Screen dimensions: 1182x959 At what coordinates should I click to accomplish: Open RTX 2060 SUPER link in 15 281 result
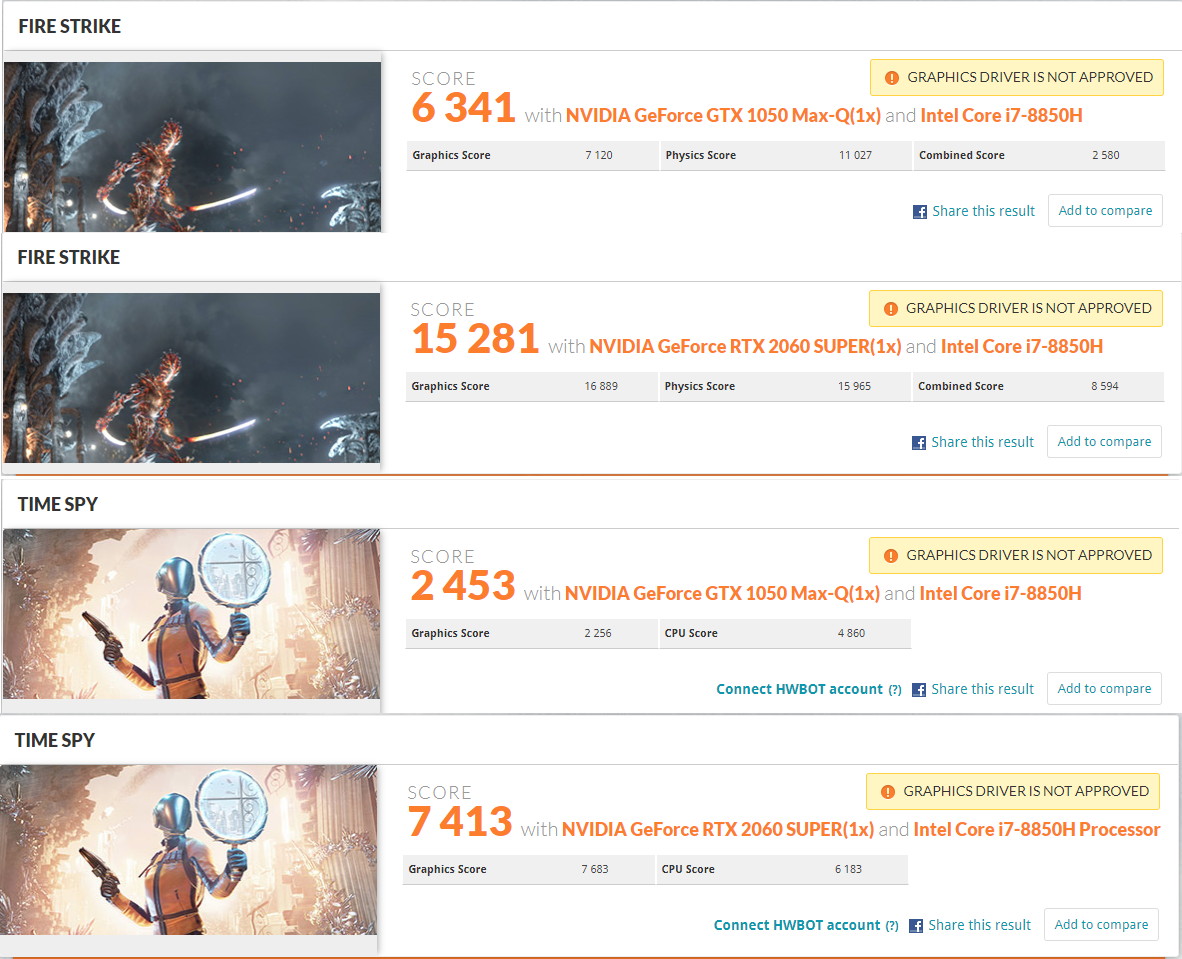pos(745,346)
